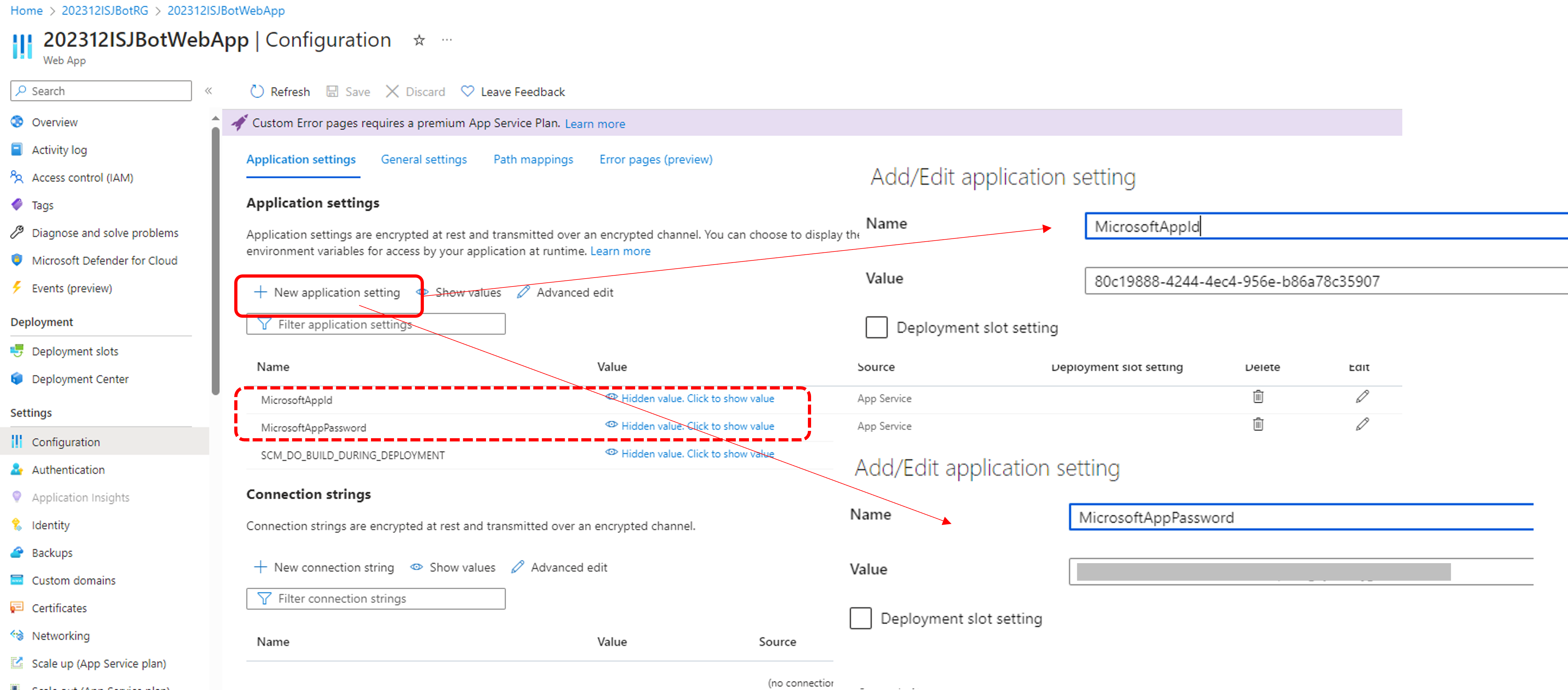Edit MicrosoftAppPassword using its pencil icon
Image resolution: width=1568 pixels, height=690 pixels.
pos(1362,424)
